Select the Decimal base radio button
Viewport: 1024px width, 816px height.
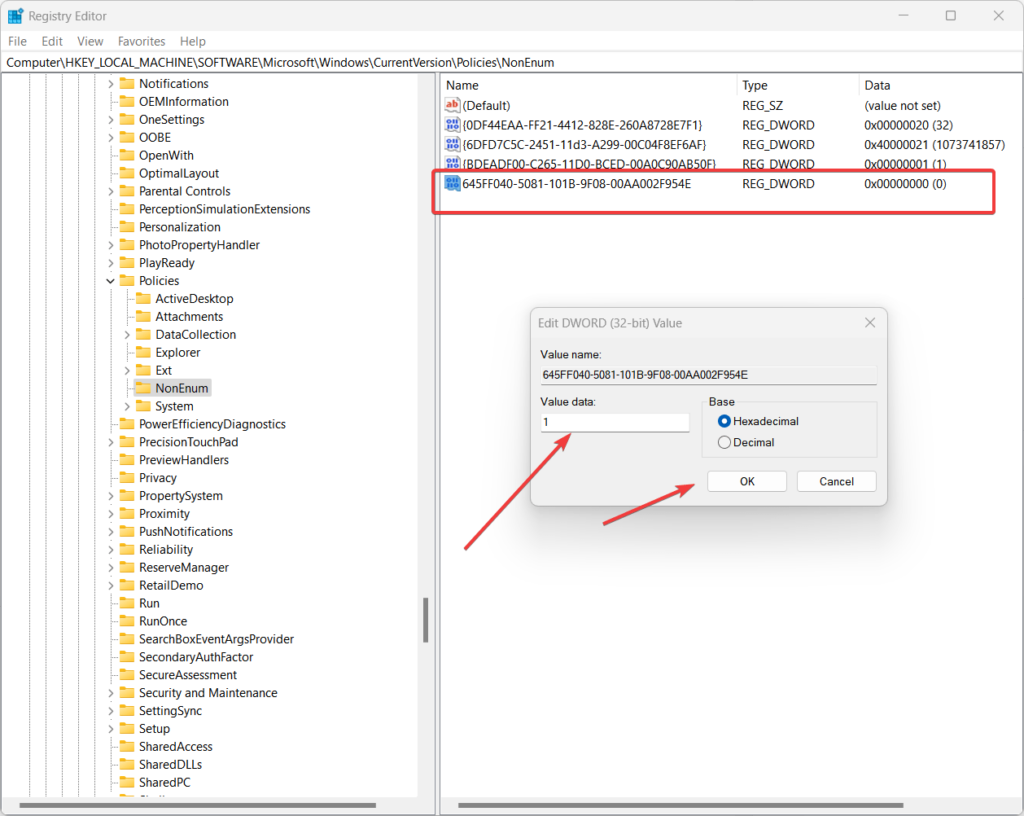coord(724,442)
